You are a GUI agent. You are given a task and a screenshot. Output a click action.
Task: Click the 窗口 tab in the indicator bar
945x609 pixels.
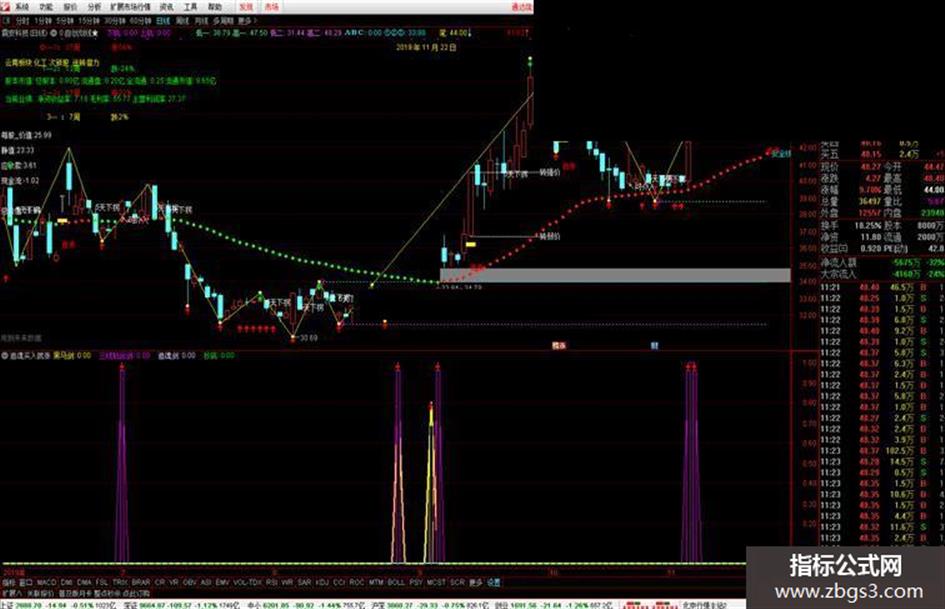pyautogui.click(x=25, y=582)
